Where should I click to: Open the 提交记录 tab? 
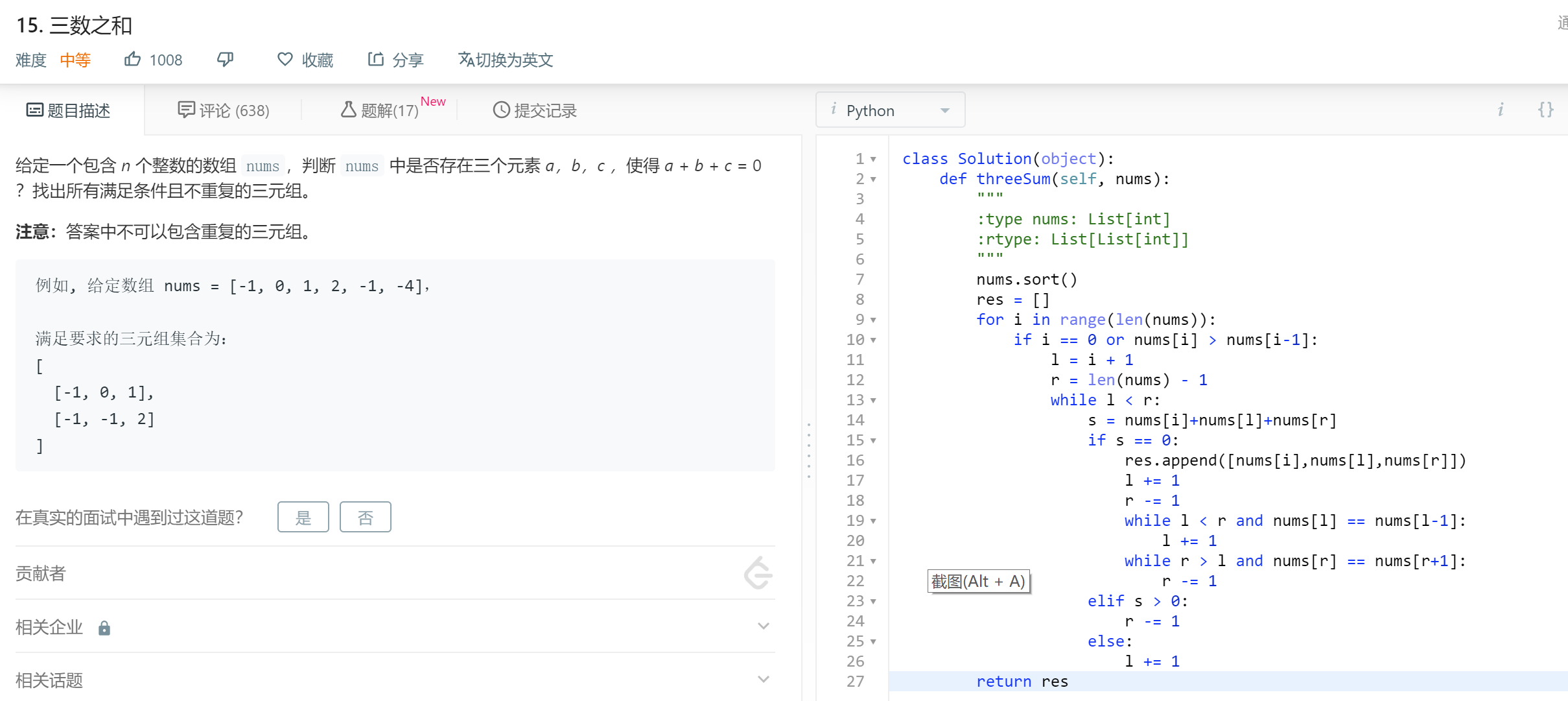click(x=535, y=110)
